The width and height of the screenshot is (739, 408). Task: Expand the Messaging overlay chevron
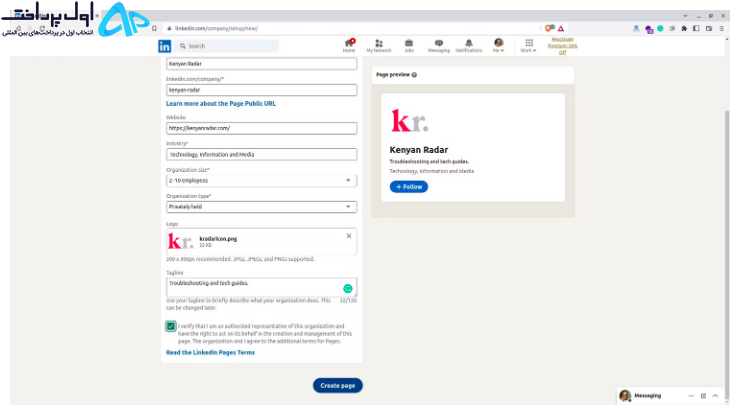[715, 396]
